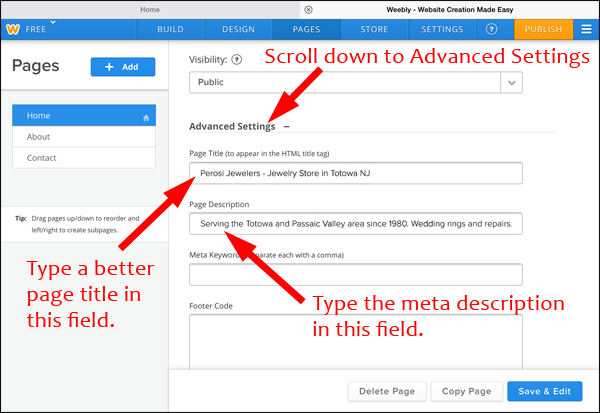Click the Visibility help icon
The width and height of the screenshot is (600, 413).
(237, 60)
